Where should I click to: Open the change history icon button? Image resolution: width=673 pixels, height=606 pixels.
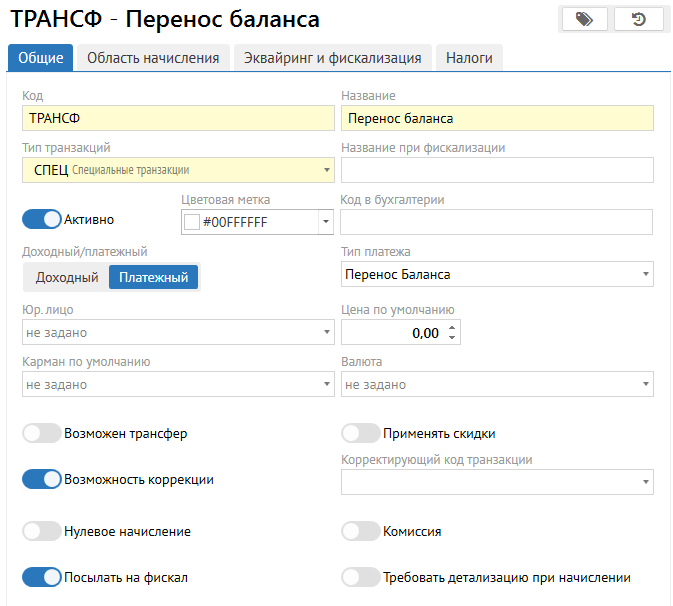tap(638, 19)
